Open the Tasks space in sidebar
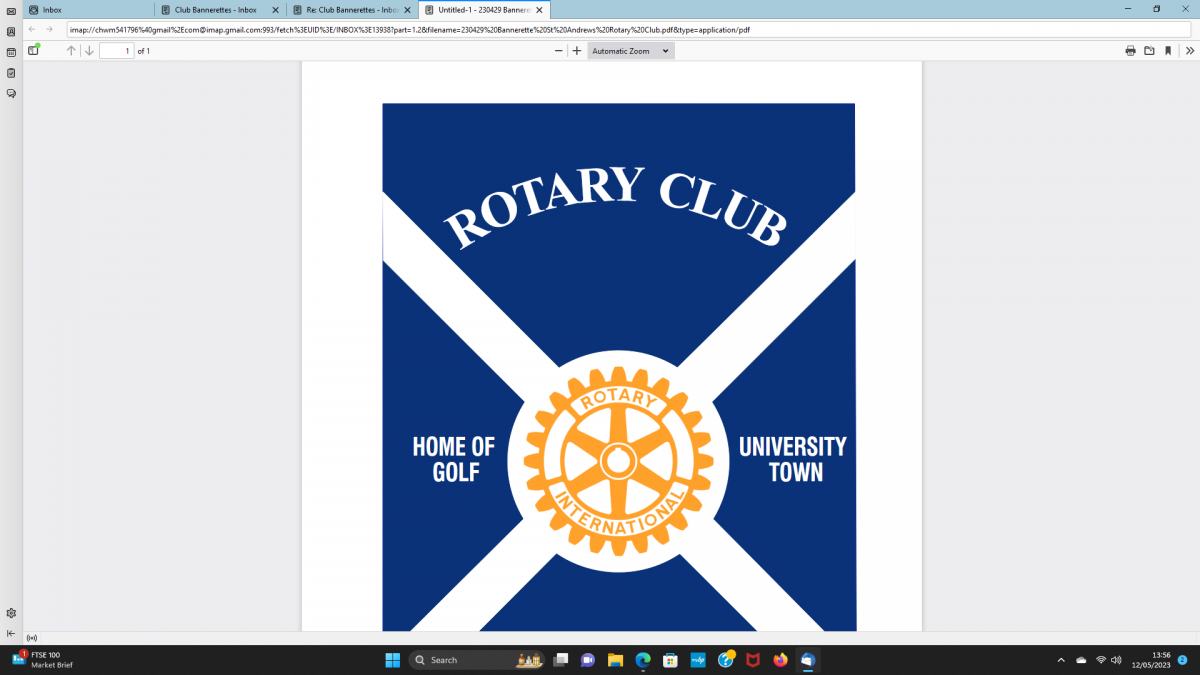The width and height of the screenshot is (1200, 675). pyautogui.click(x=11, y=72)
